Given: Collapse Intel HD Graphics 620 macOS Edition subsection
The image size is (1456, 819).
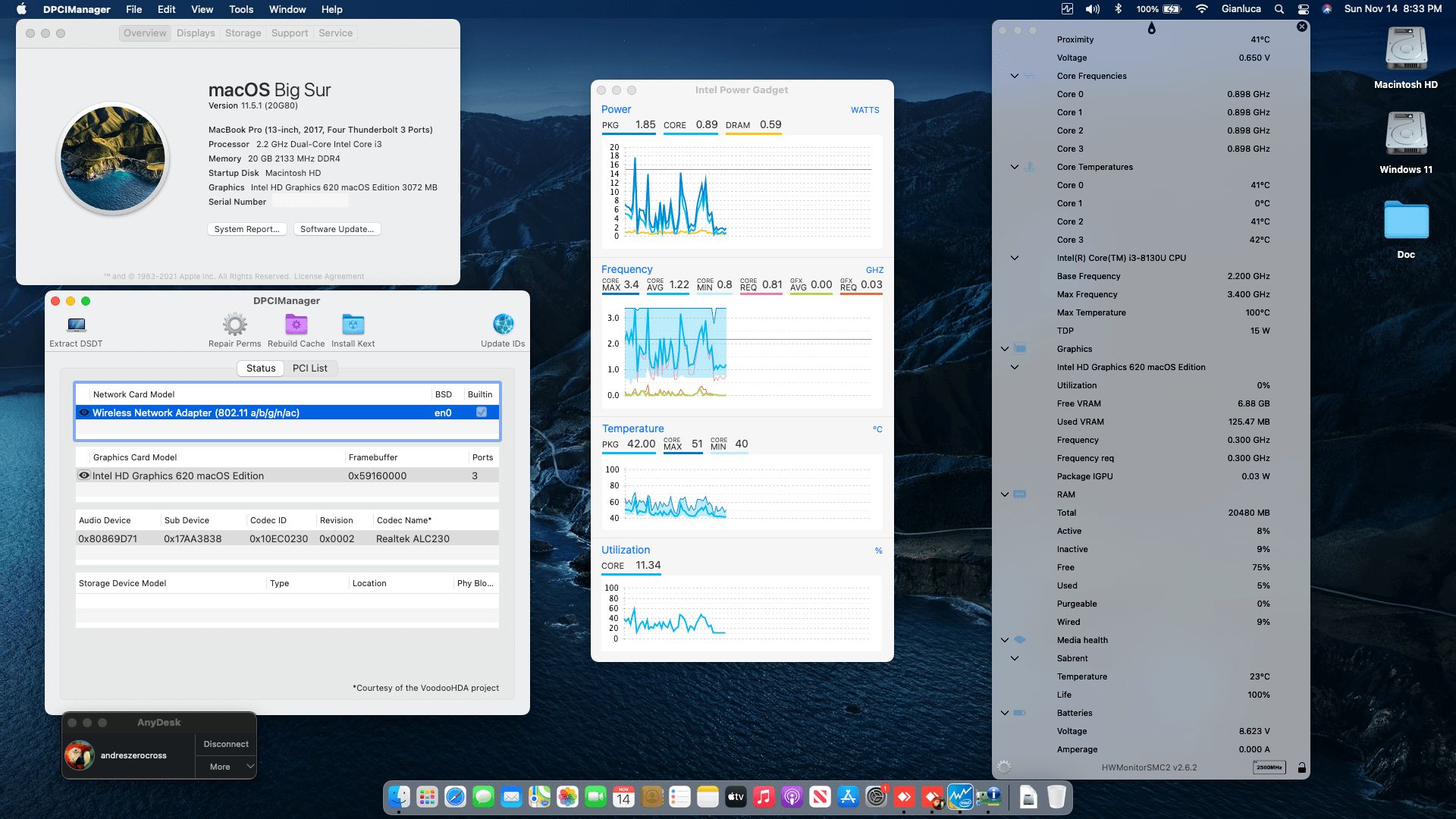Looking at the screenshot, I should click(x=1015, y=367).
